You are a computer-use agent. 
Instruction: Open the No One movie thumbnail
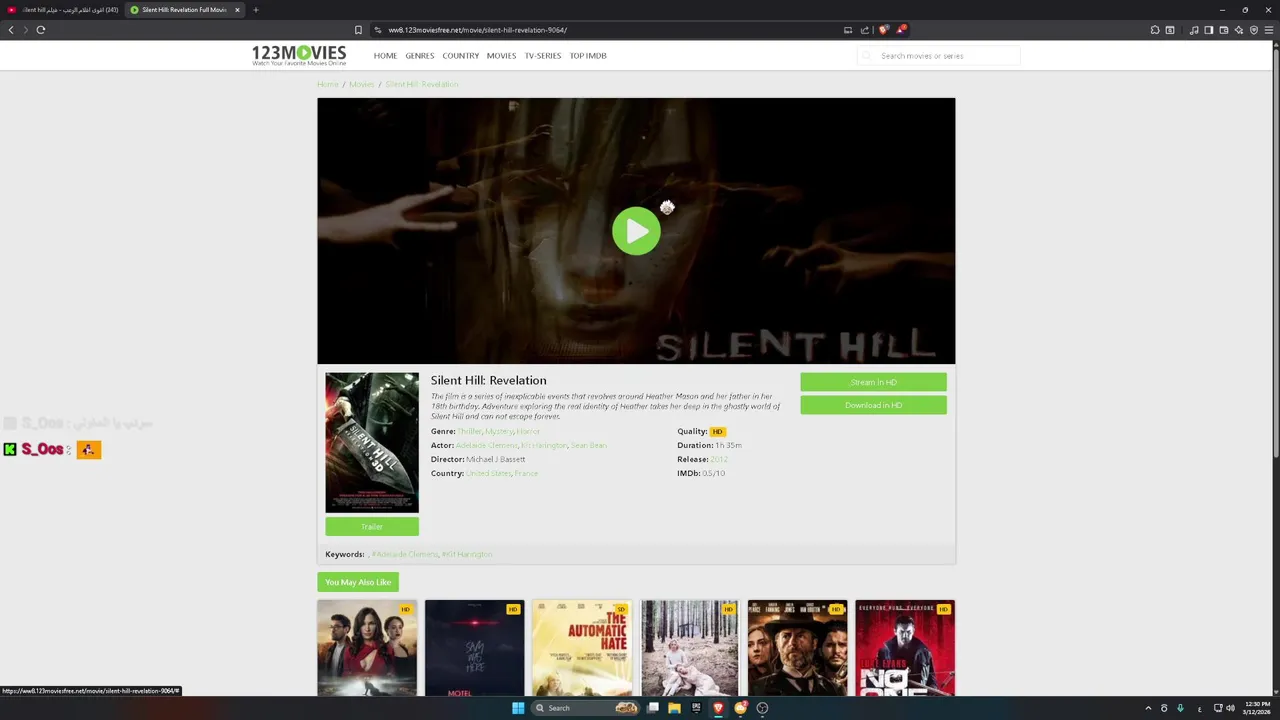click(x=905, y=647)
